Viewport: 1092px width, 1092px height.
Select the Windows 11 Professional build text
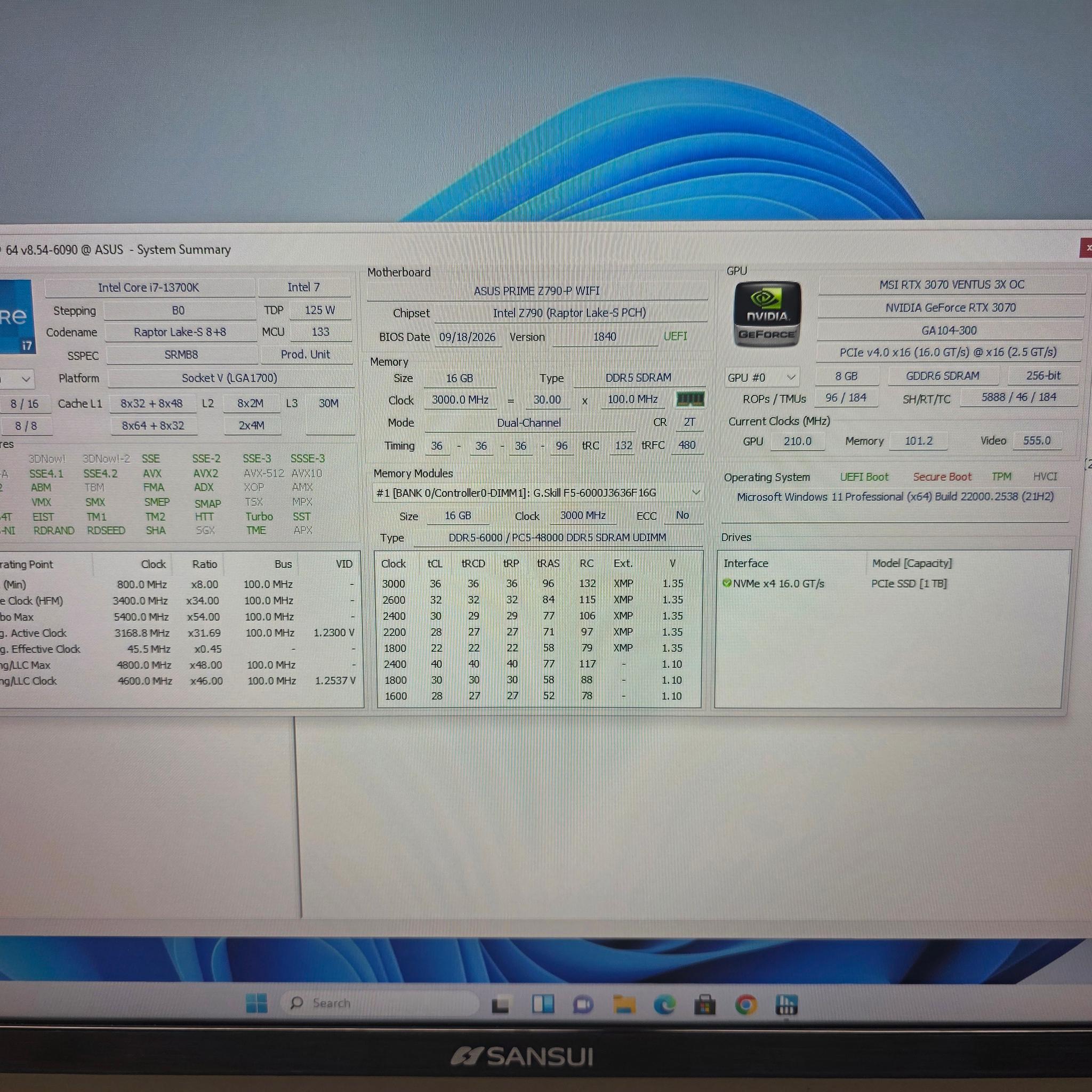pos(895,497)
